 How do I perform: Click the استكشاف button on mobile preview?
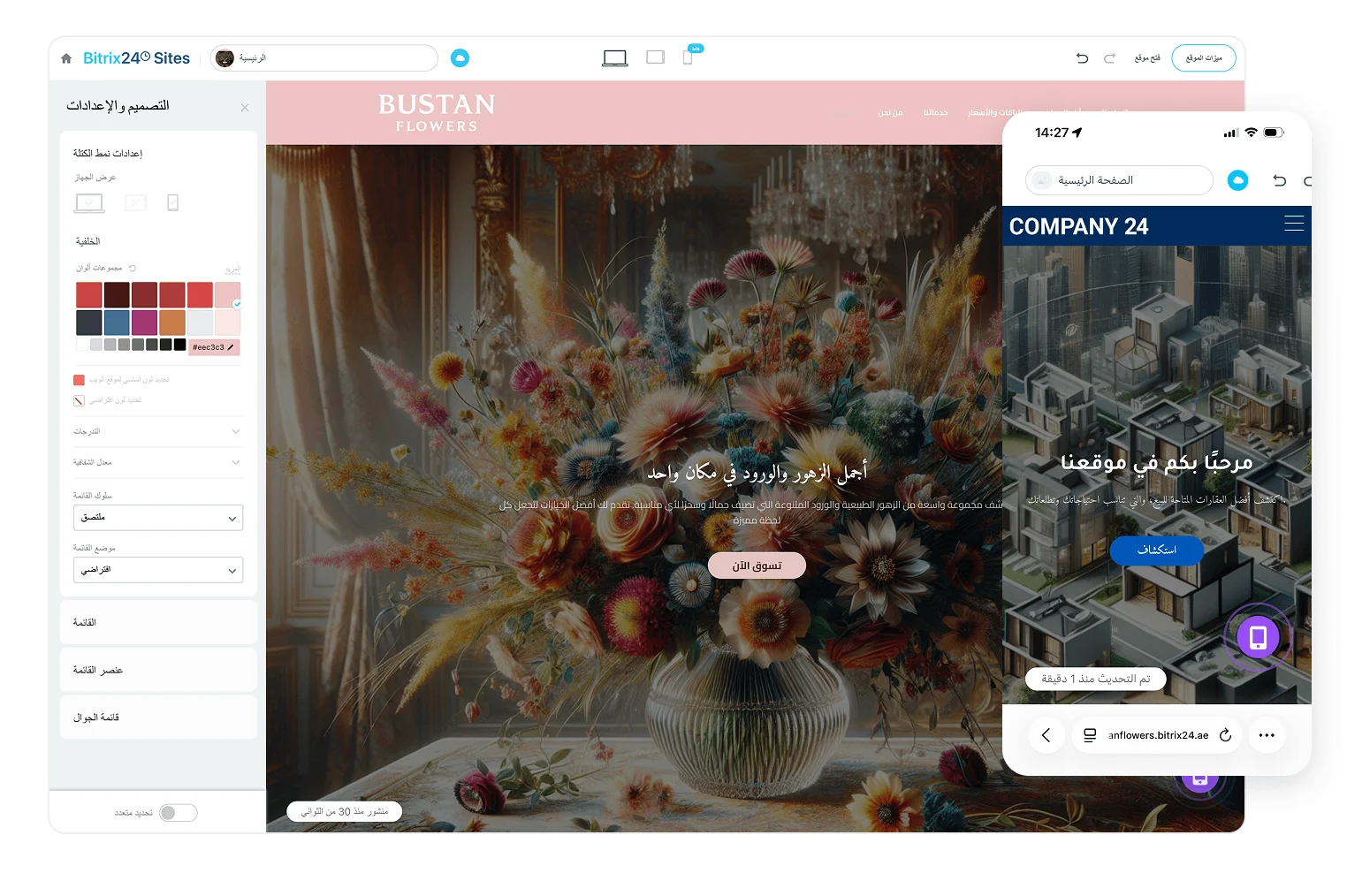pos(1156,550)
